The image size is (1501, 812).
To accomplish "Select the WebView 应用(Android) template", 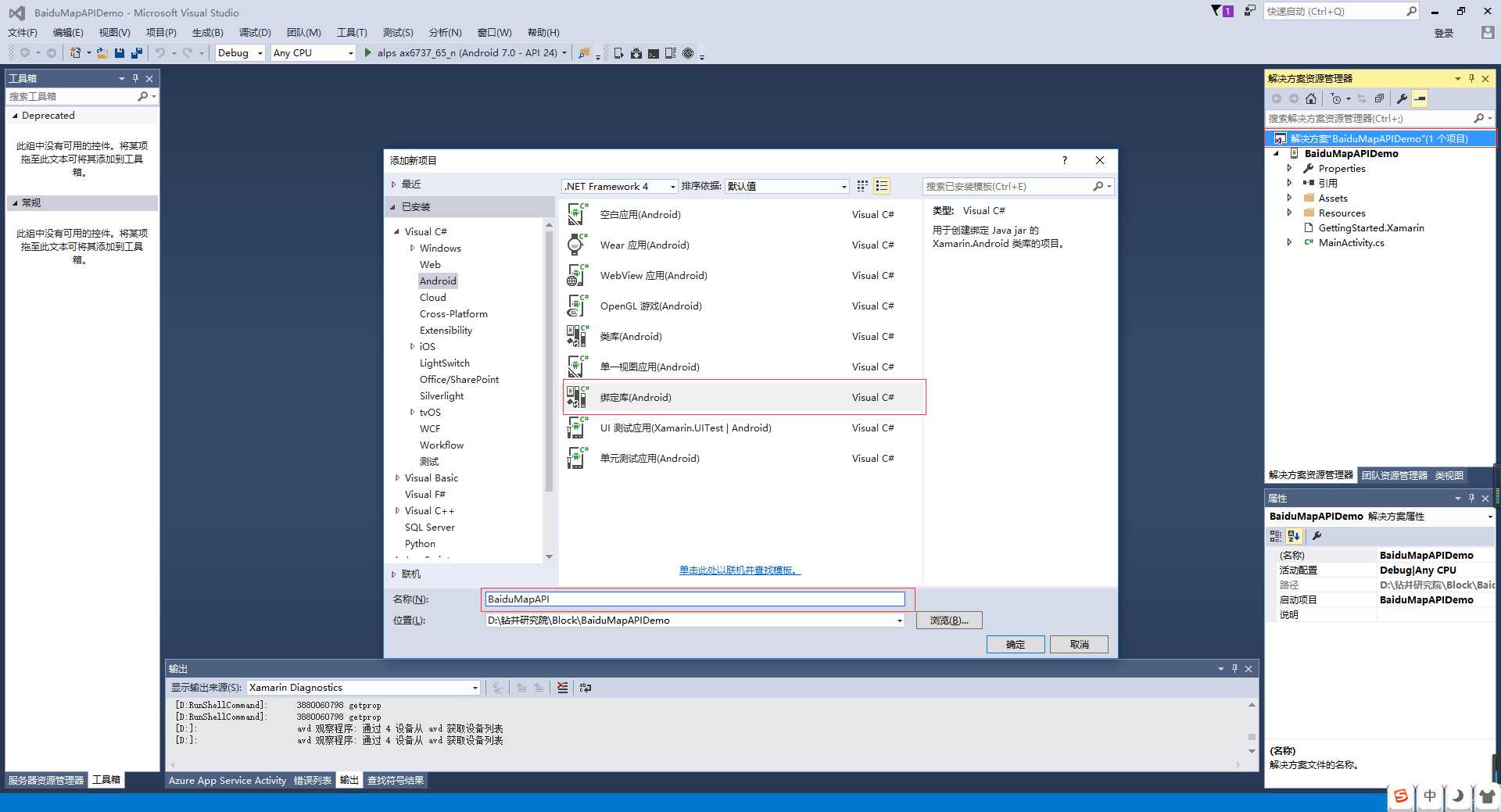I will coord(743,275).
